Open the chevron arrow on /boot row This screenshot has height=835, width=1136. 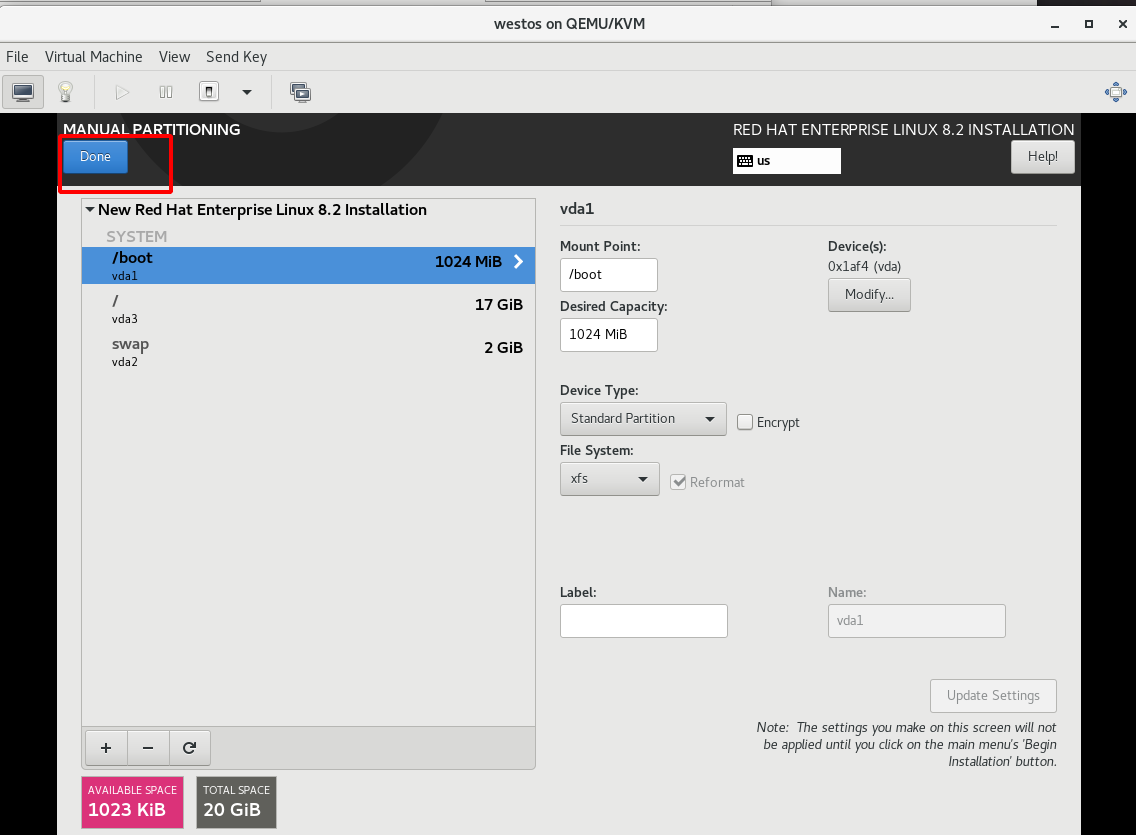[x=518, y=261]
